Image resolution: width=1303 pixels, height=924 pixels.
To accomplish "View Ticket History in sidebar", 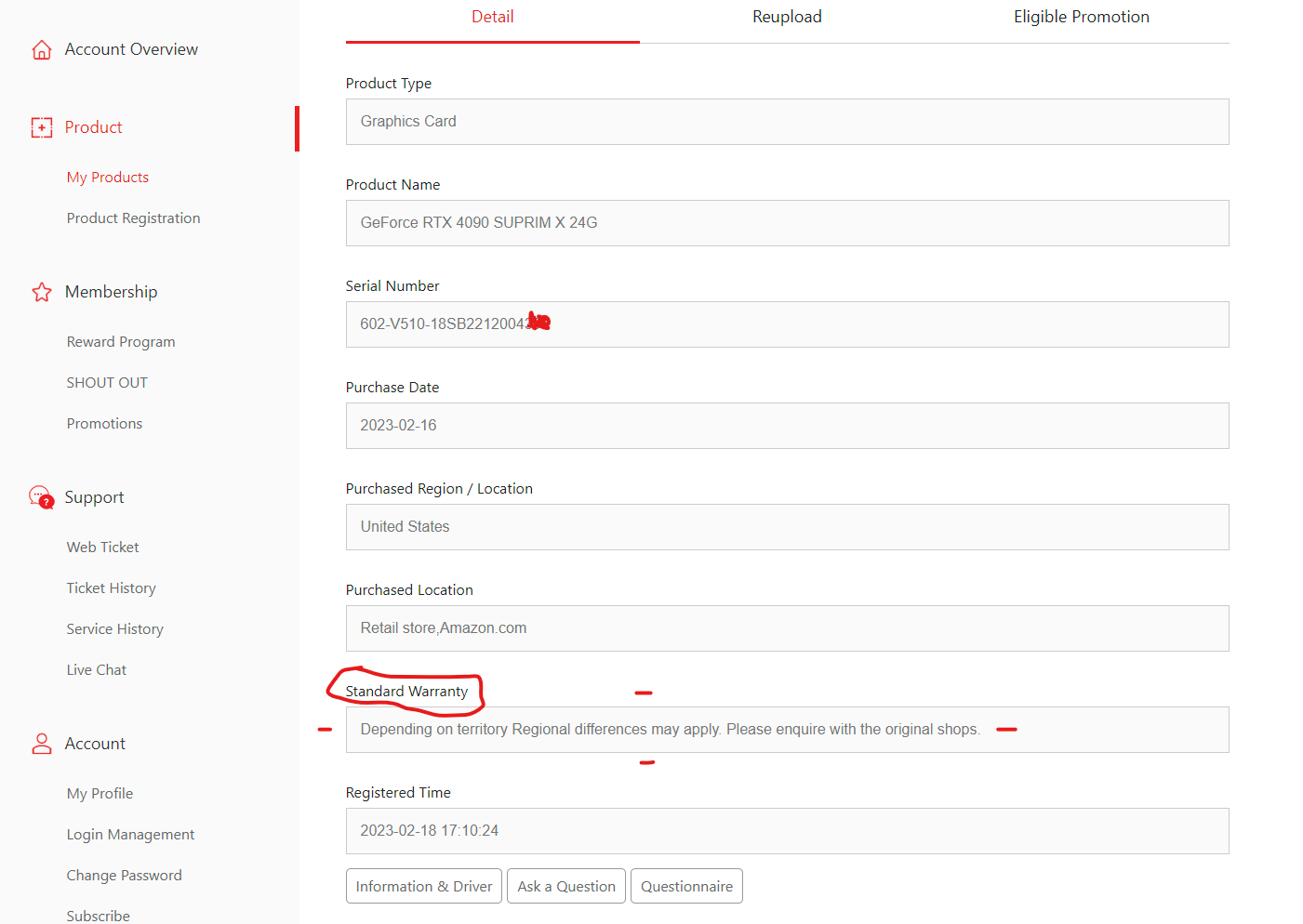I will (x=111, y=588).
